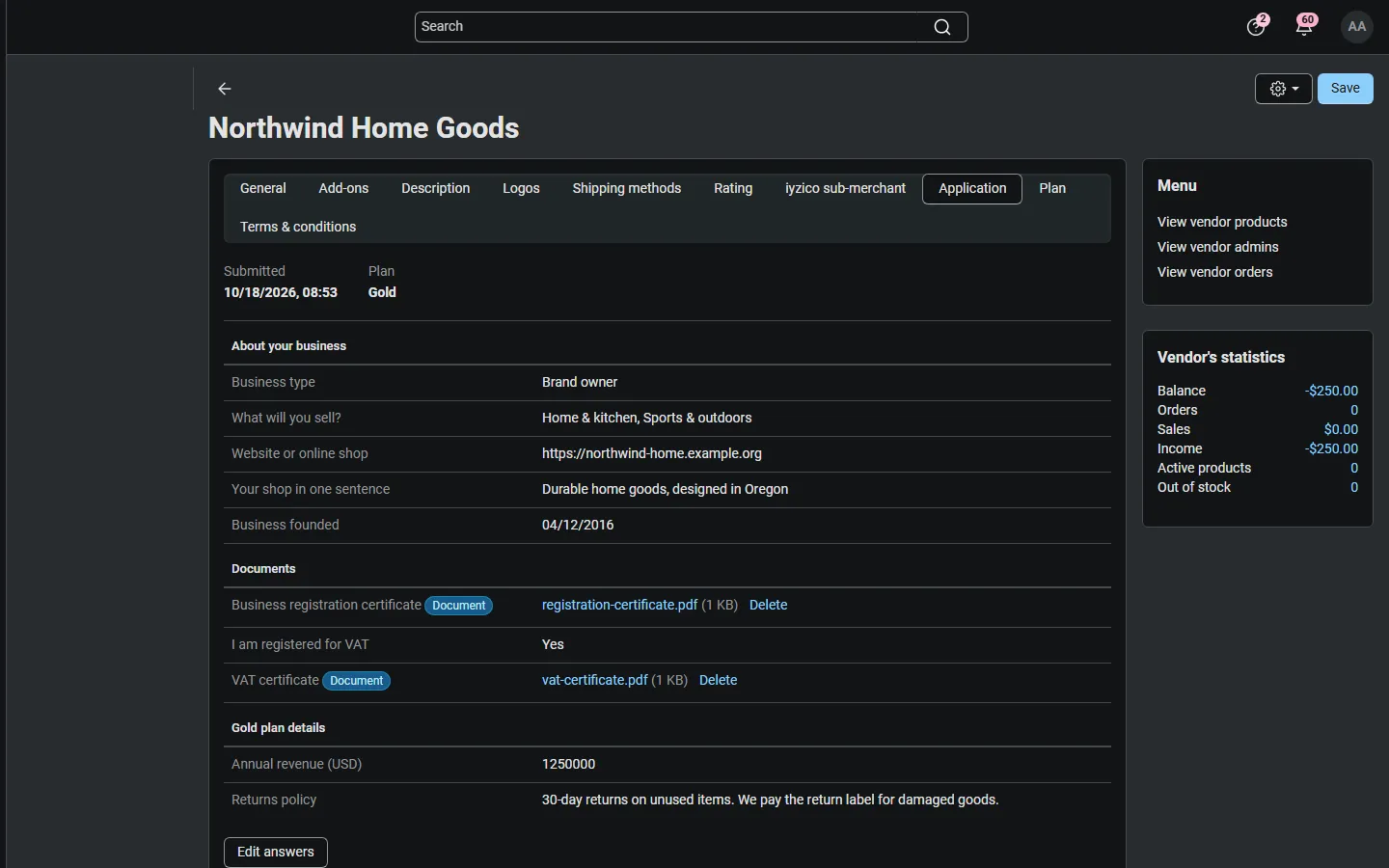Click the Gold plan value

pos(382,292)
